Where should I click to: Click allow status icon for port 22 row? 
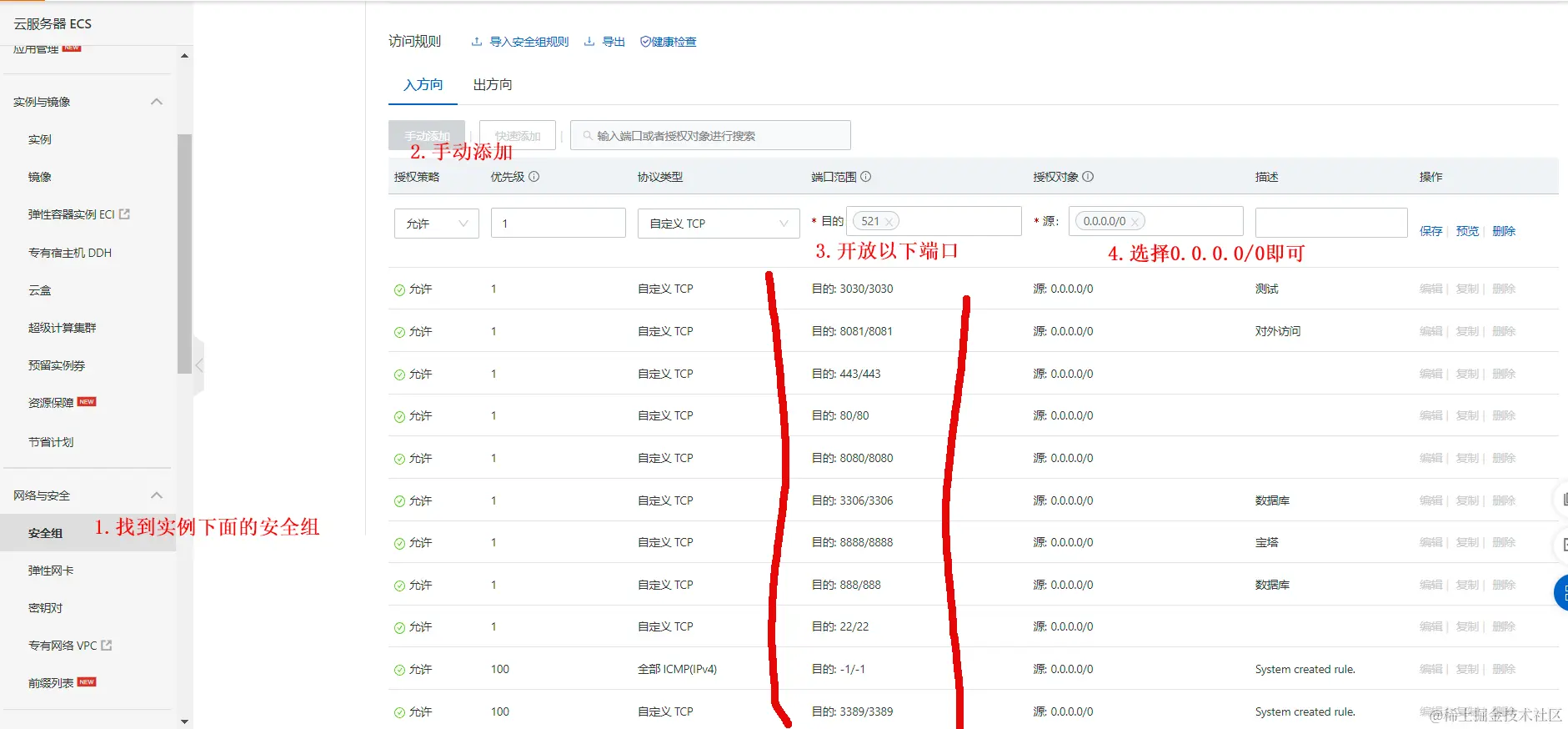[399, 627]
